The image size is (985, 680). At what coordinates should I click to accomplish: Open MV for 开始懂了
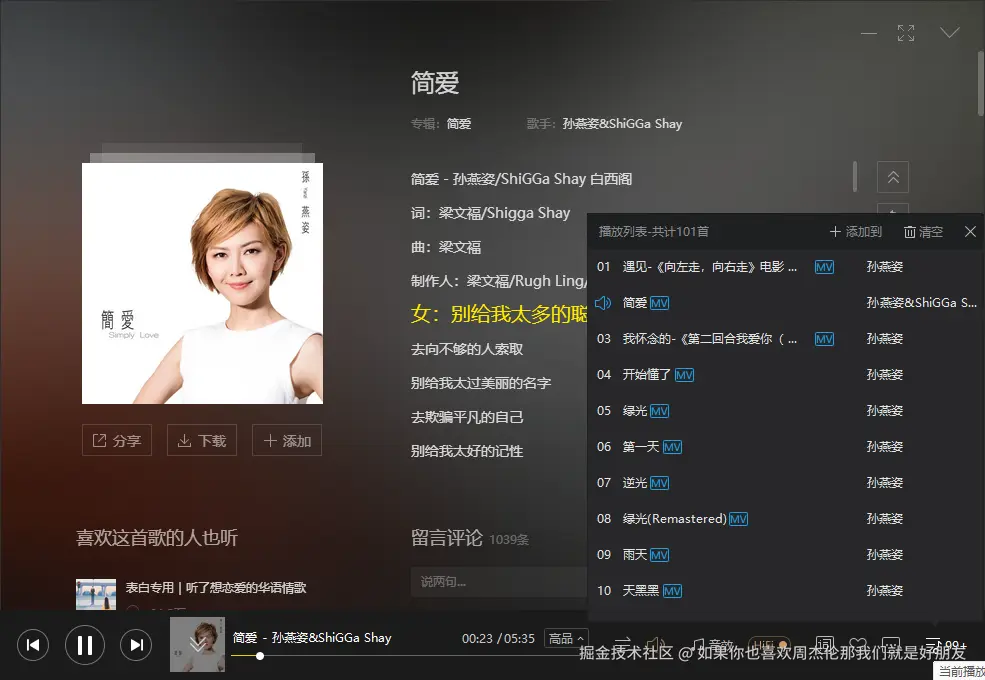point(684,375)
